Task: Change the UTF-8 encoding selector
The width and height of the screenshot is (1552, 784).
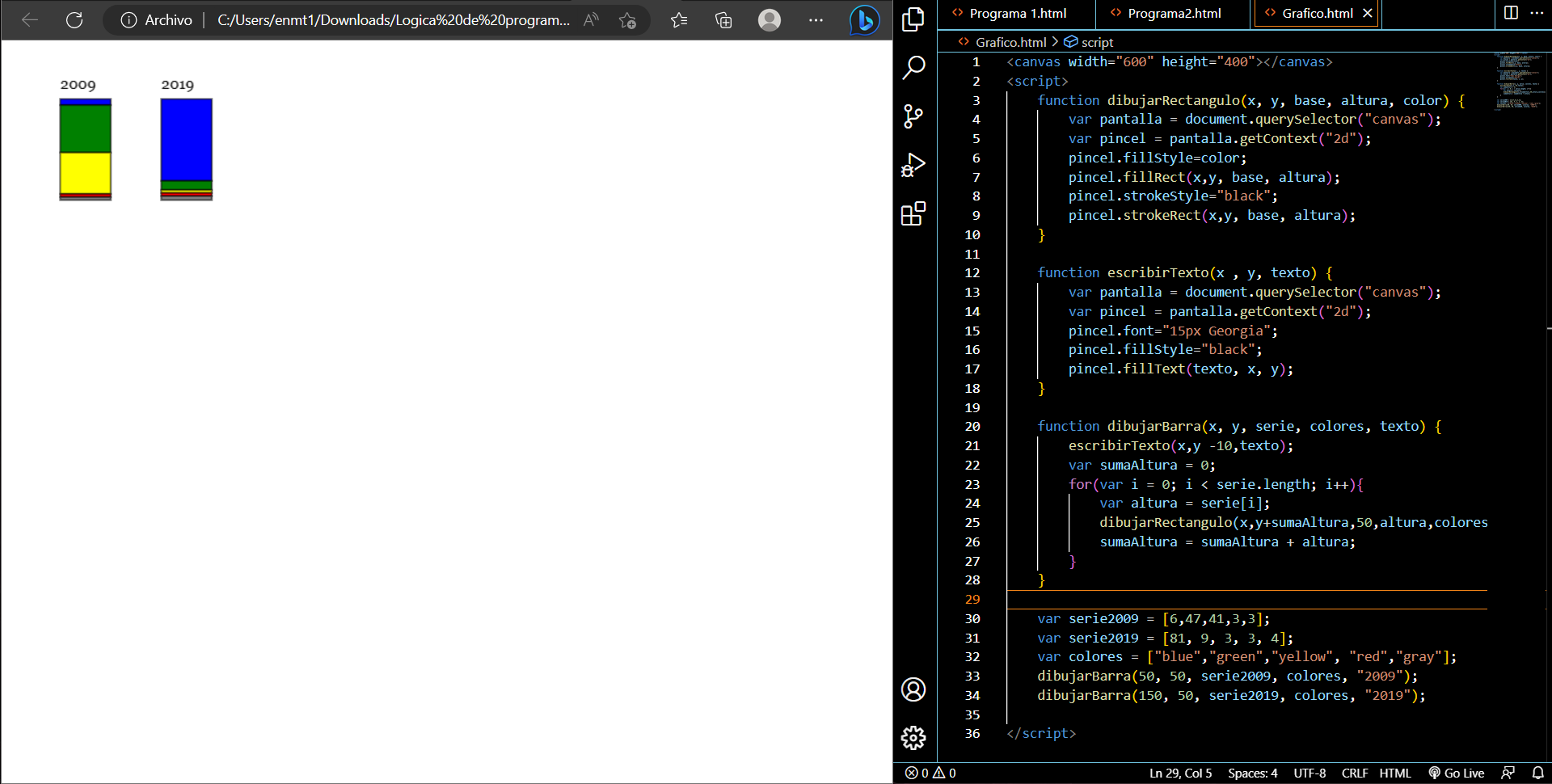Action: [x=1309, y=773]
